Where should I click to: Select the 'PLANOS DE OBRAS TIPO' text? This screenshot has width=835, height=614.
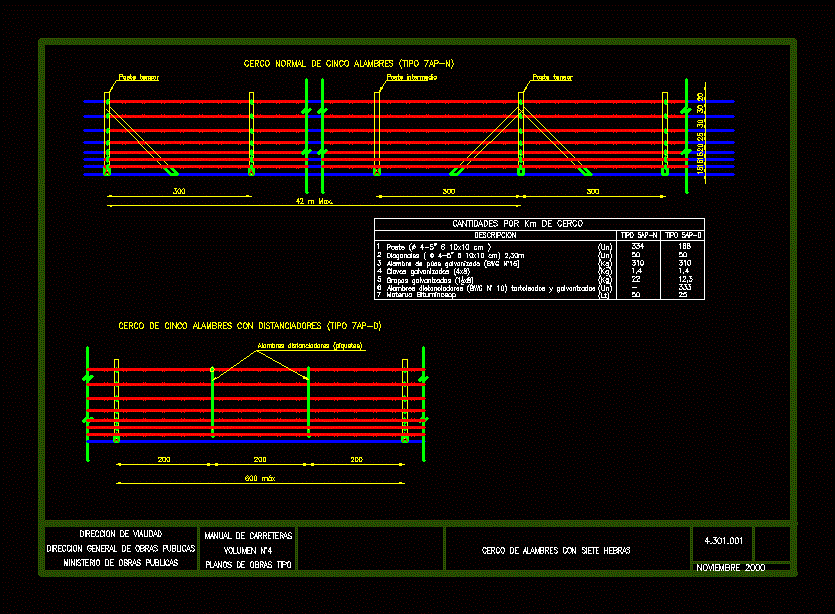tap(249, 564)
